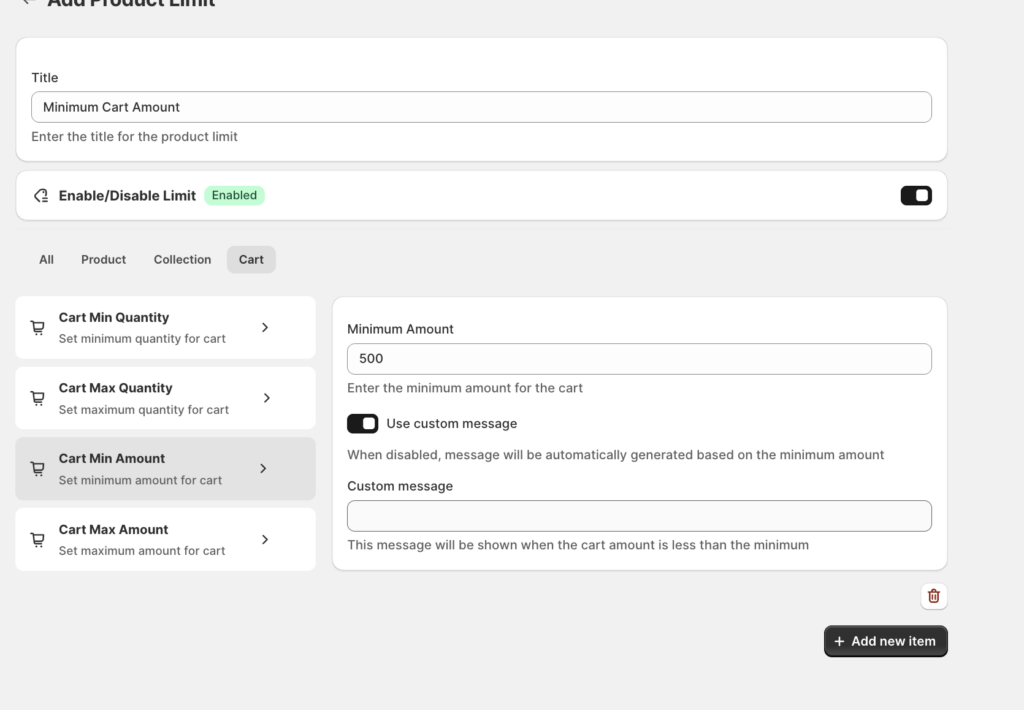Click into the Minimum Amount field
The image size is (1024, 710).
pos(639,359)
